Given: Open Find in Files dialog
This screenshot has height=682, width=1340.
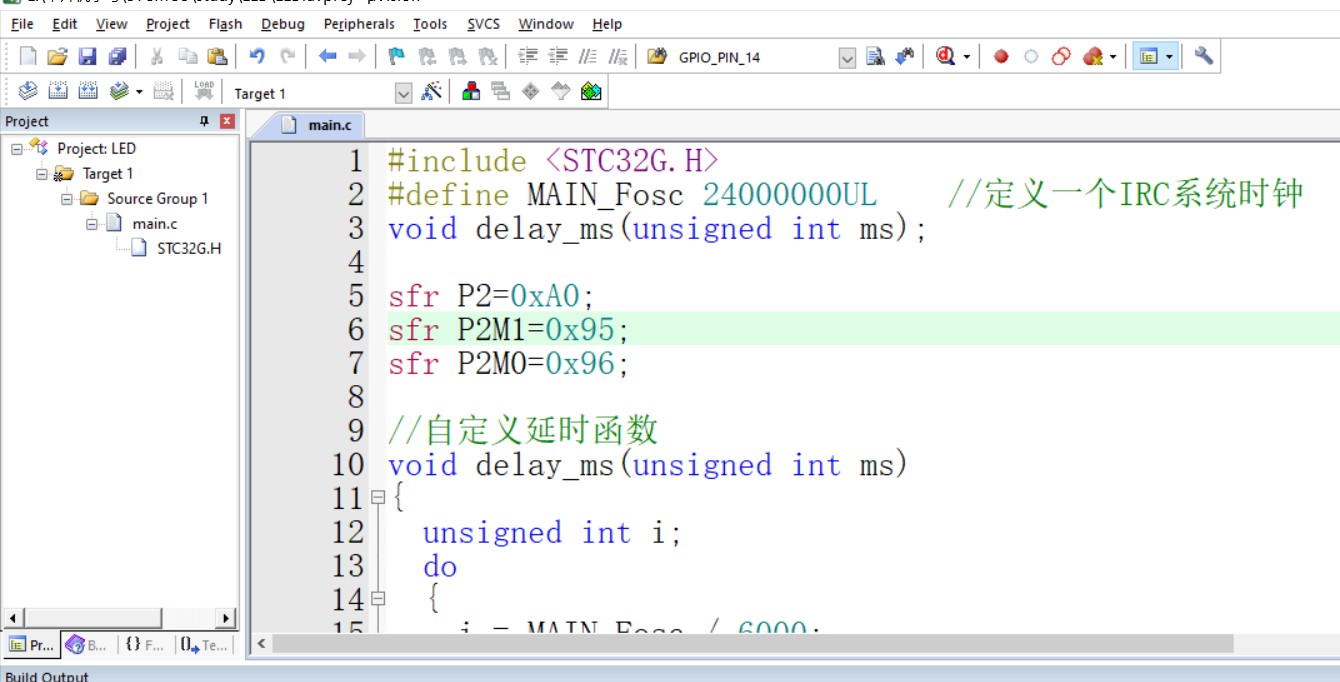Looking at the screenshot, I should click(657, 57).
